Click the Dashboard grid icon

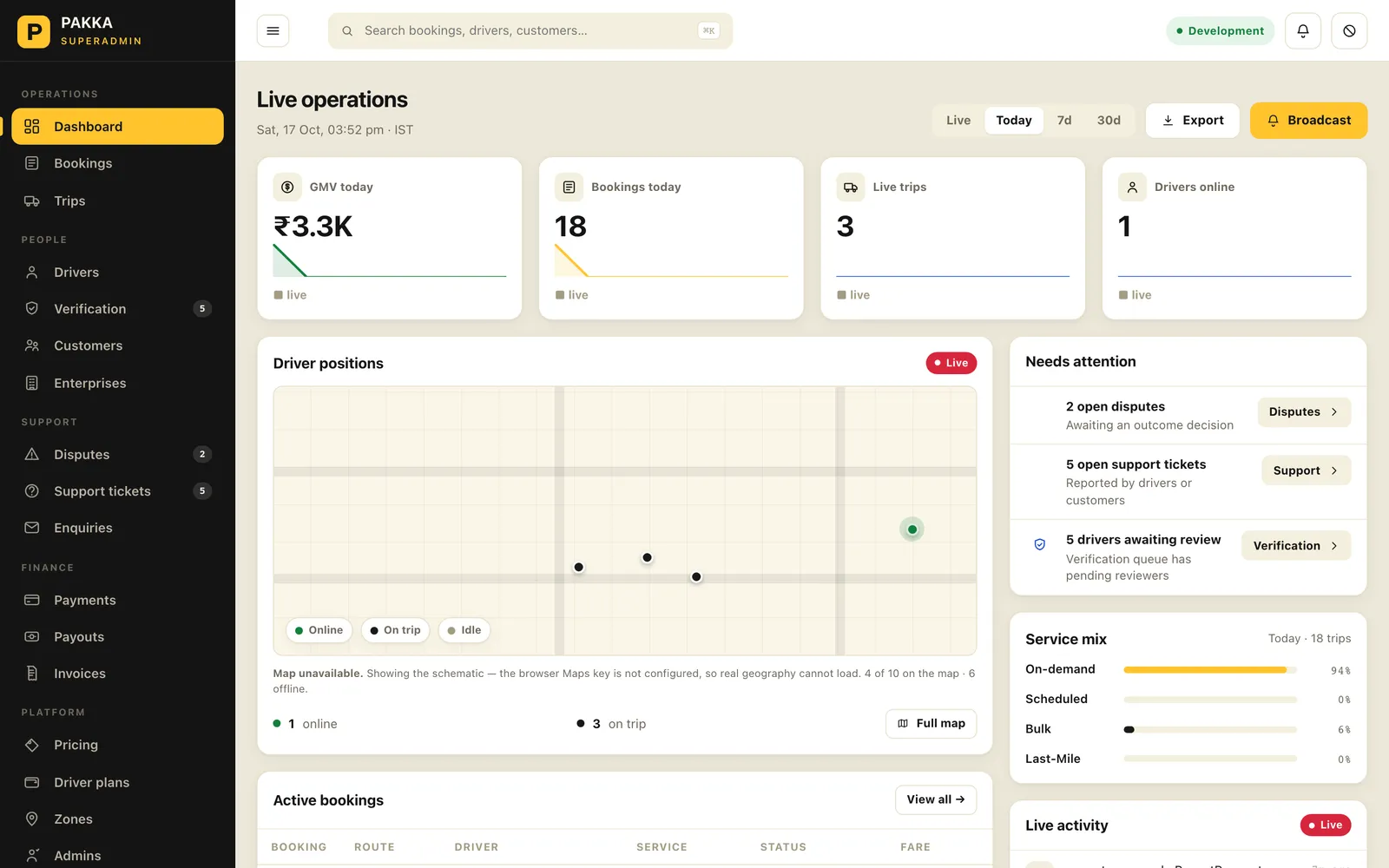32,127
